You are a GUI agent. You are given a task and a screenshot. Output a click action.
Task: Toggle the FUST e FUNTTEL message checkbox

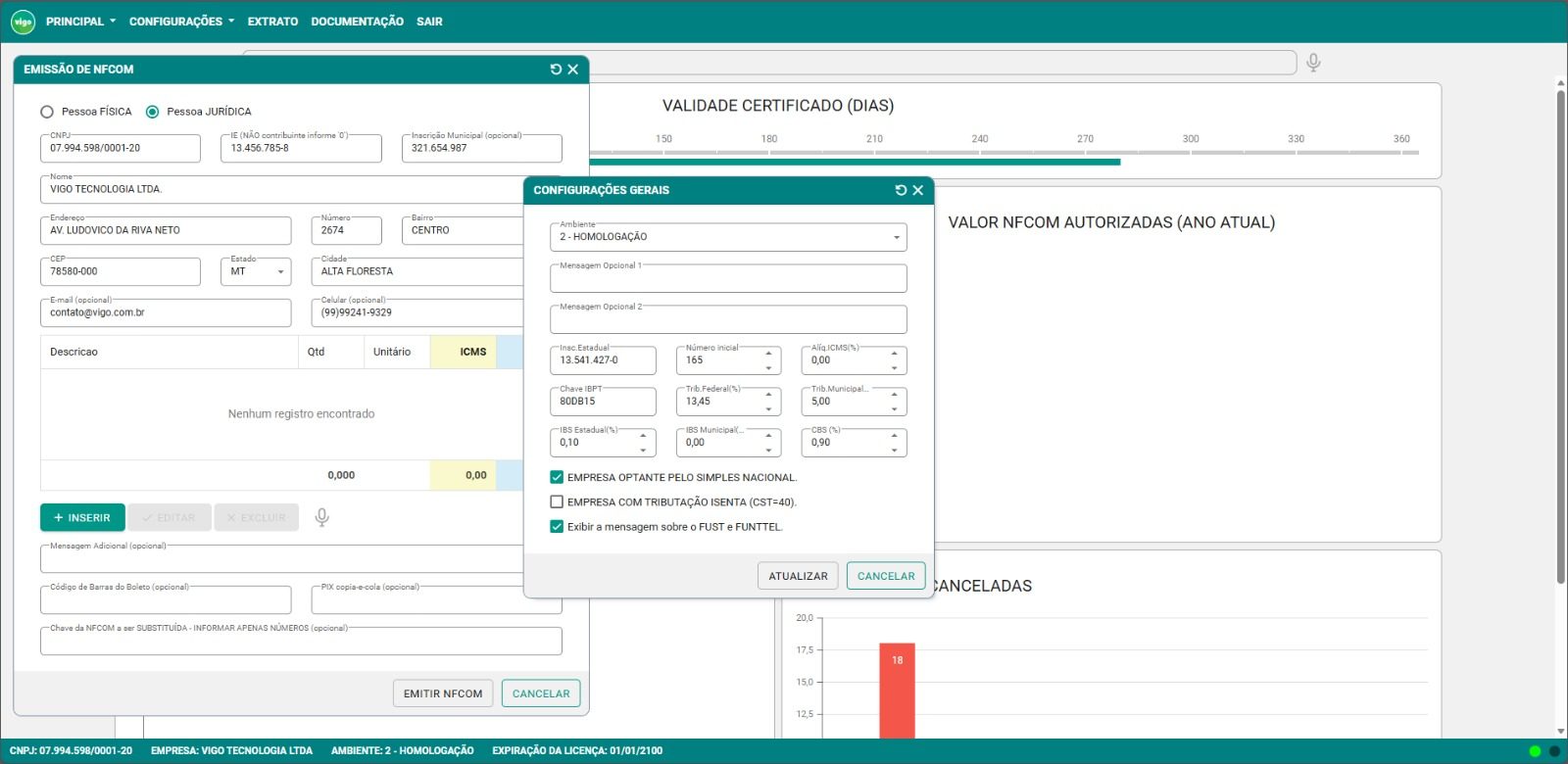coord(557,527)
